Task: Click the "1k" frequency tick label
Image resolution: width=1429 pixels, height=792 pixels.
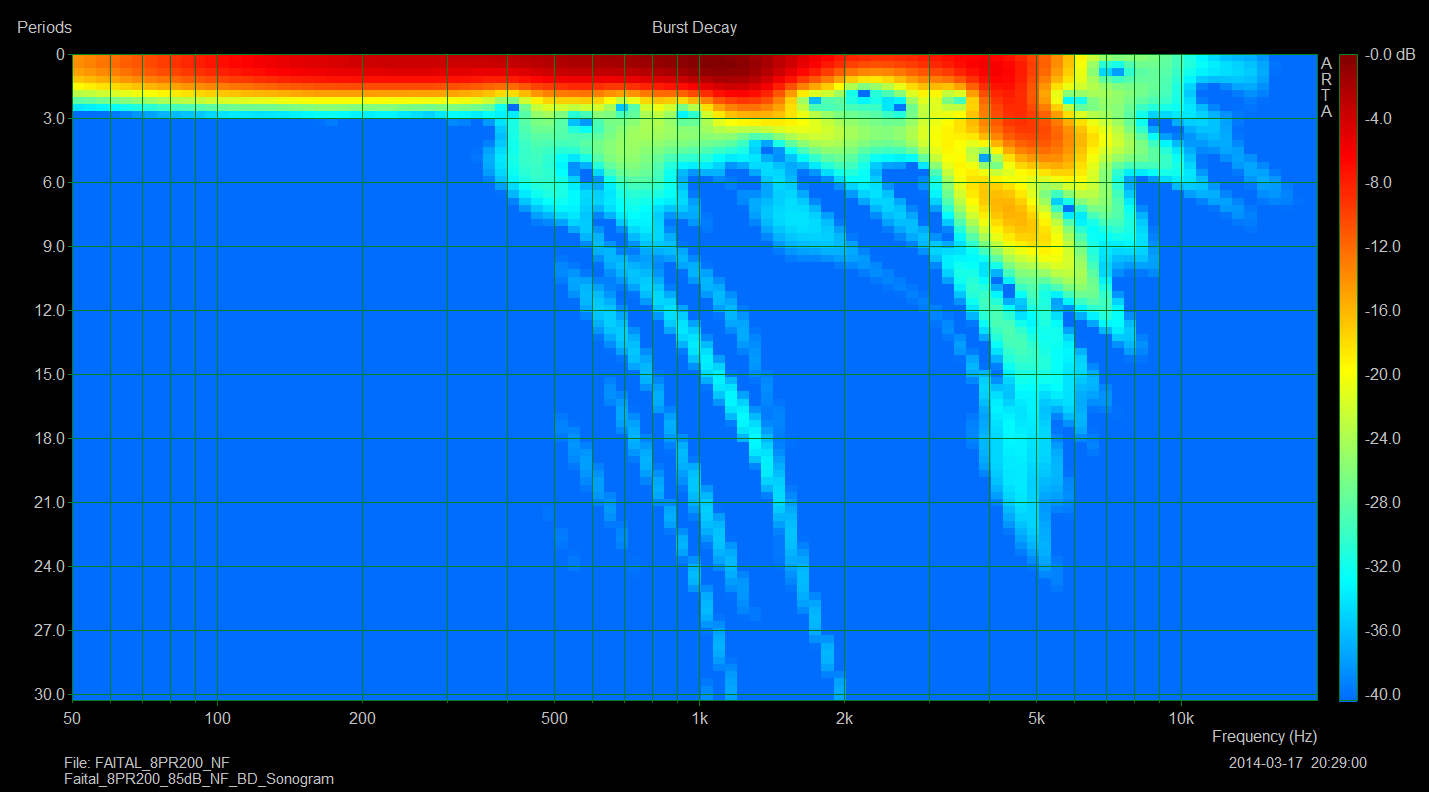Action: click(x=699, y=718)
